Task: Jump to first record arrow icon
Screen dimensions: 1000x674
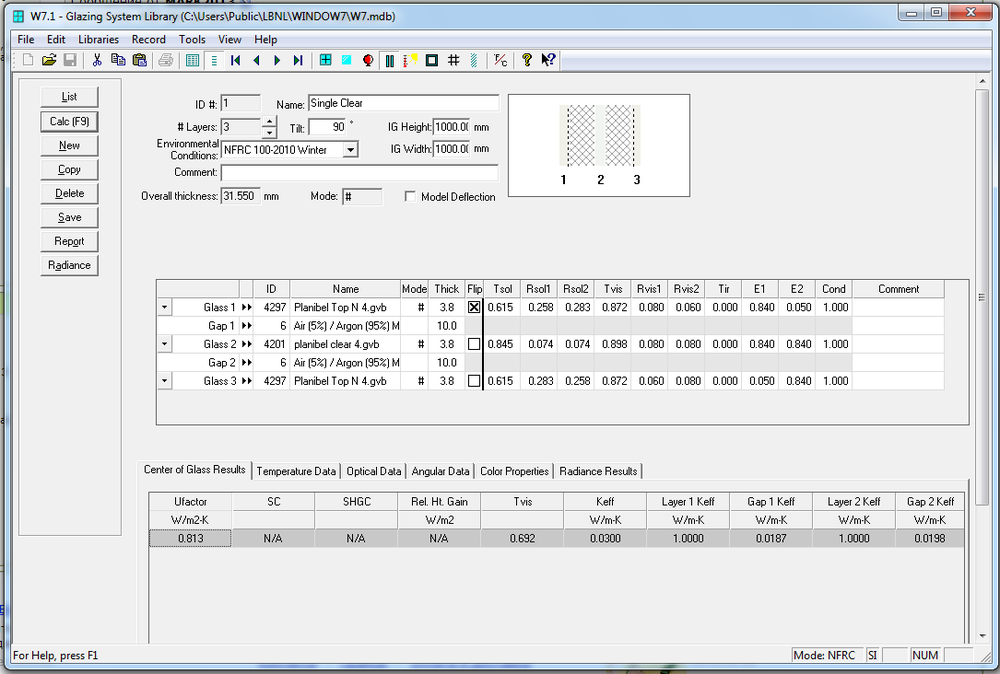Action: click(x=235, y=60)
